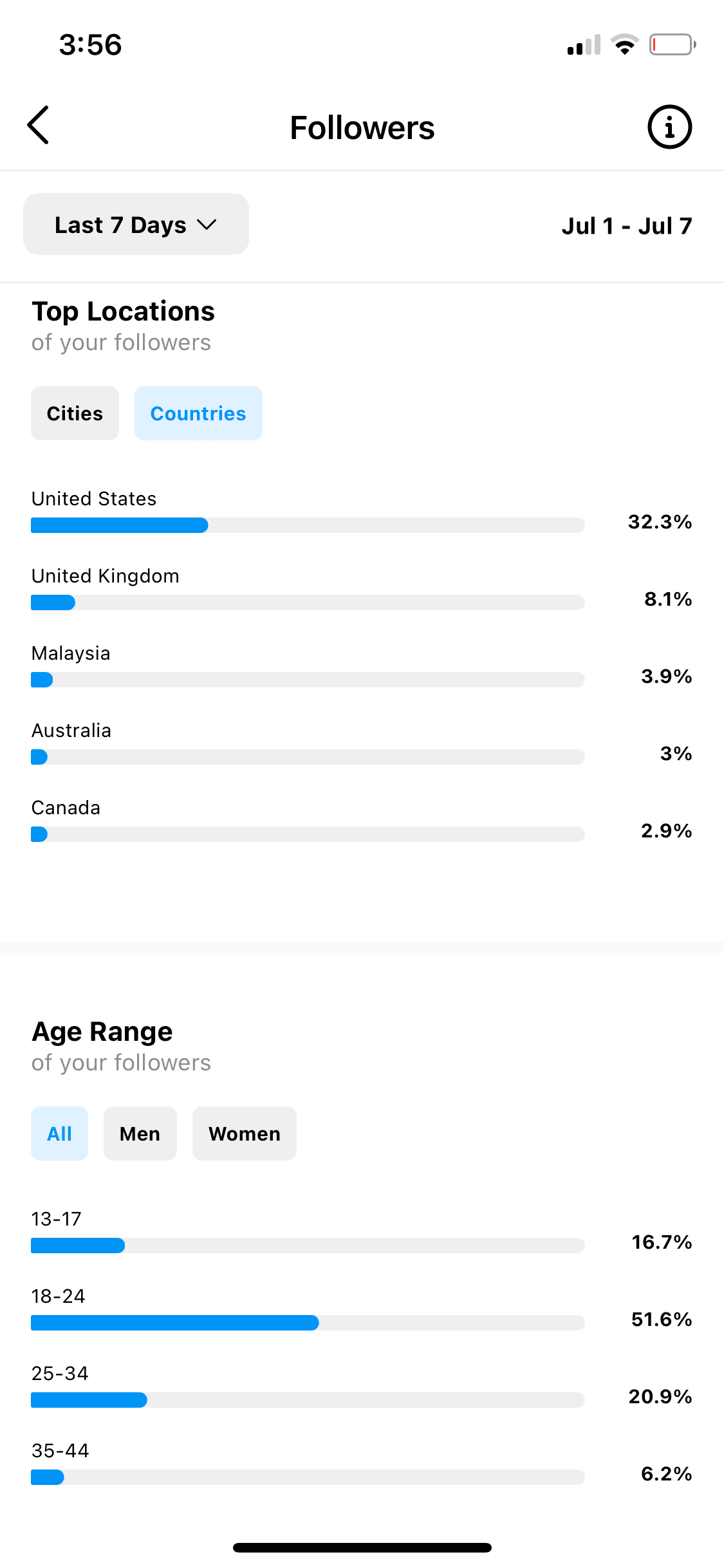724x1568 pixels.
Task: Open the Last 7 Days dropdown
Action: (x=136, y=224)
